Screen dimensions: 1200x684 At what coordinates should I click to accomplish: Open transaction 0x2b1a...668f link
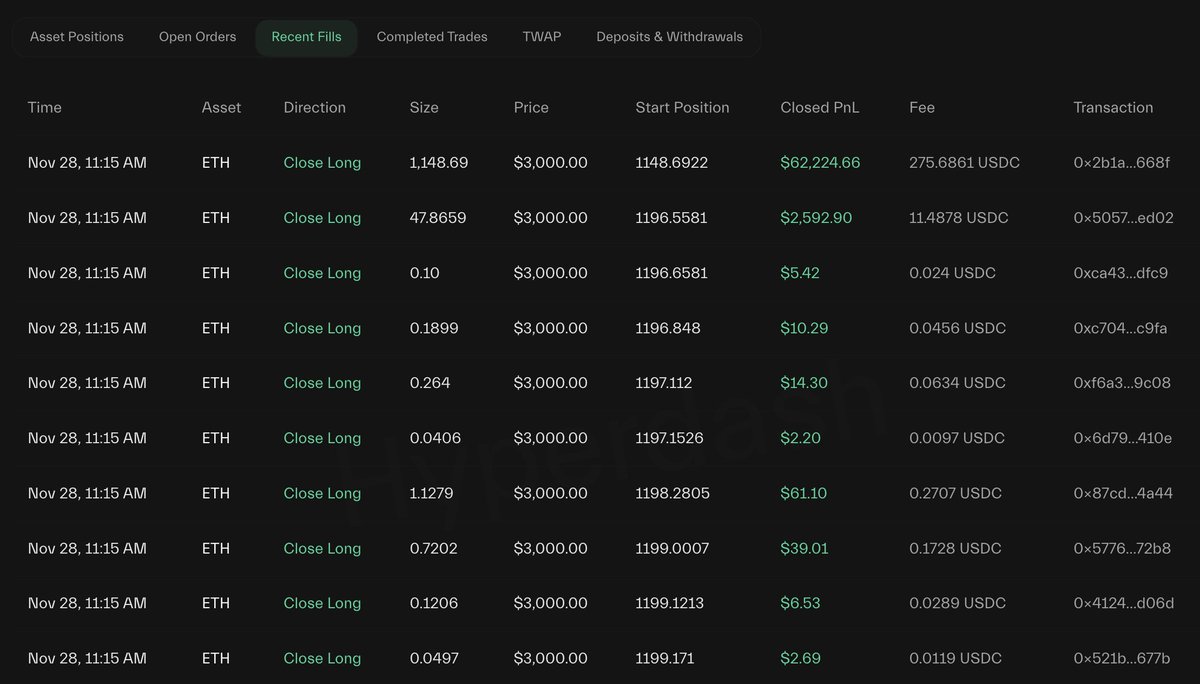click(1121, 163)
